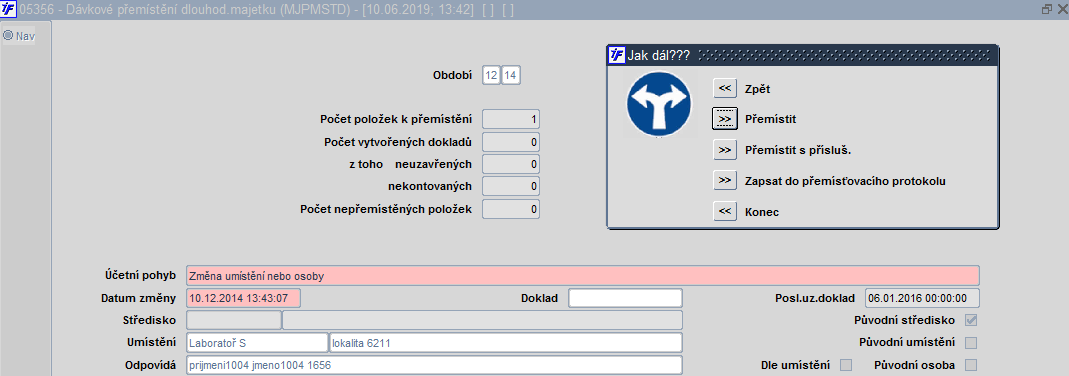Image resolution: width=1069 pixels, height=376 pixels.
Task: Click the >> button next to Přemístit
Action: [x=725, y=119]
